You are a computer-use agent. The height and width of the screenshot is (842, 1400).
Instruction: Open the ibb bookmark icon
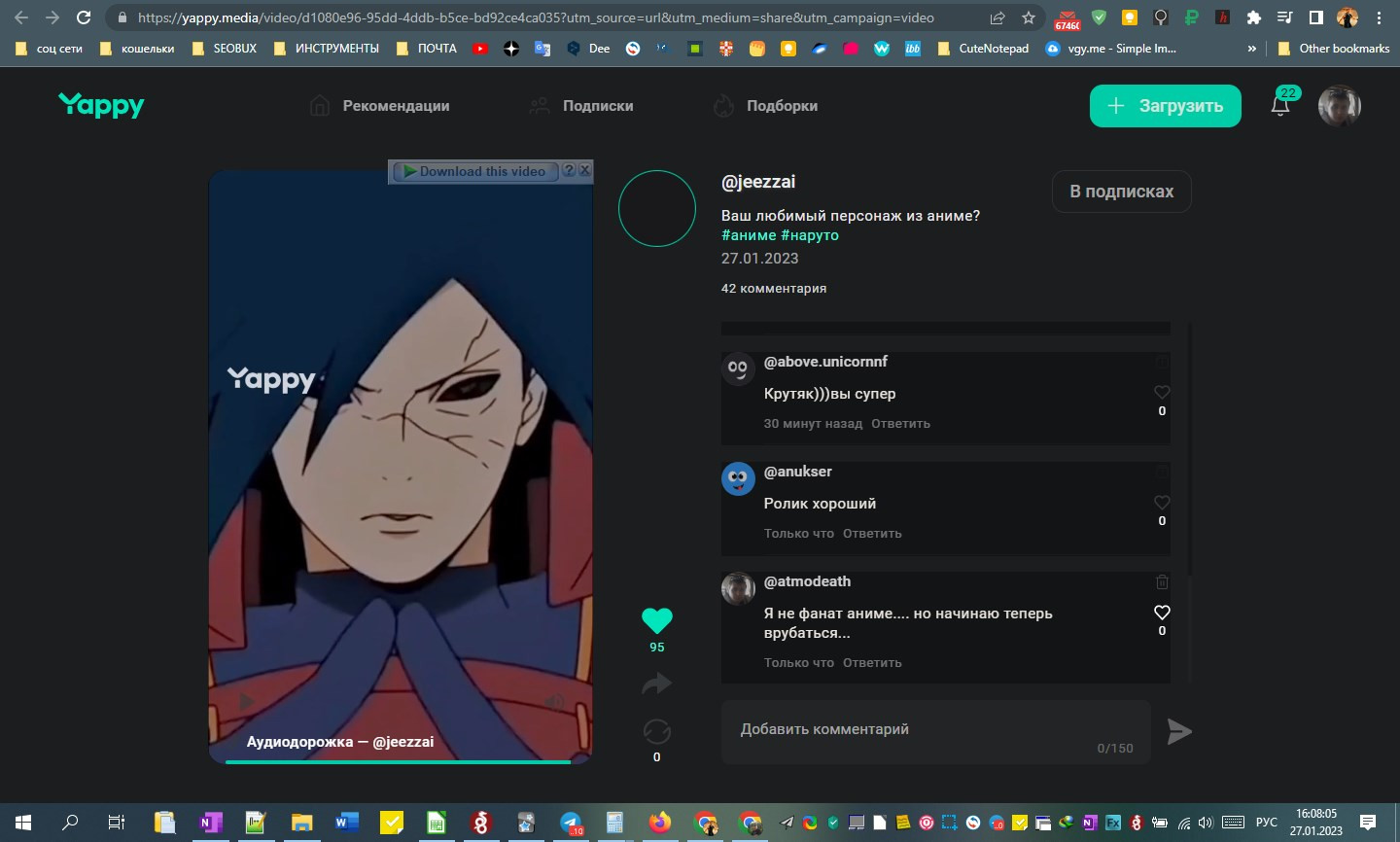[913, 49]
